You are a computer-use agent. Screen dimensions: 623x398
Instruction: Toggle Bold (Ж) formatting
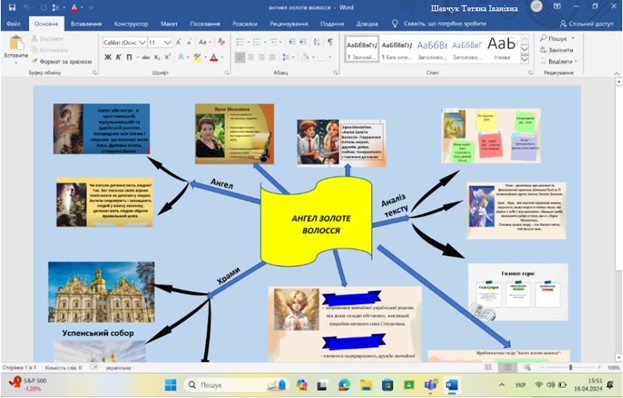click(x=108, y=58)
